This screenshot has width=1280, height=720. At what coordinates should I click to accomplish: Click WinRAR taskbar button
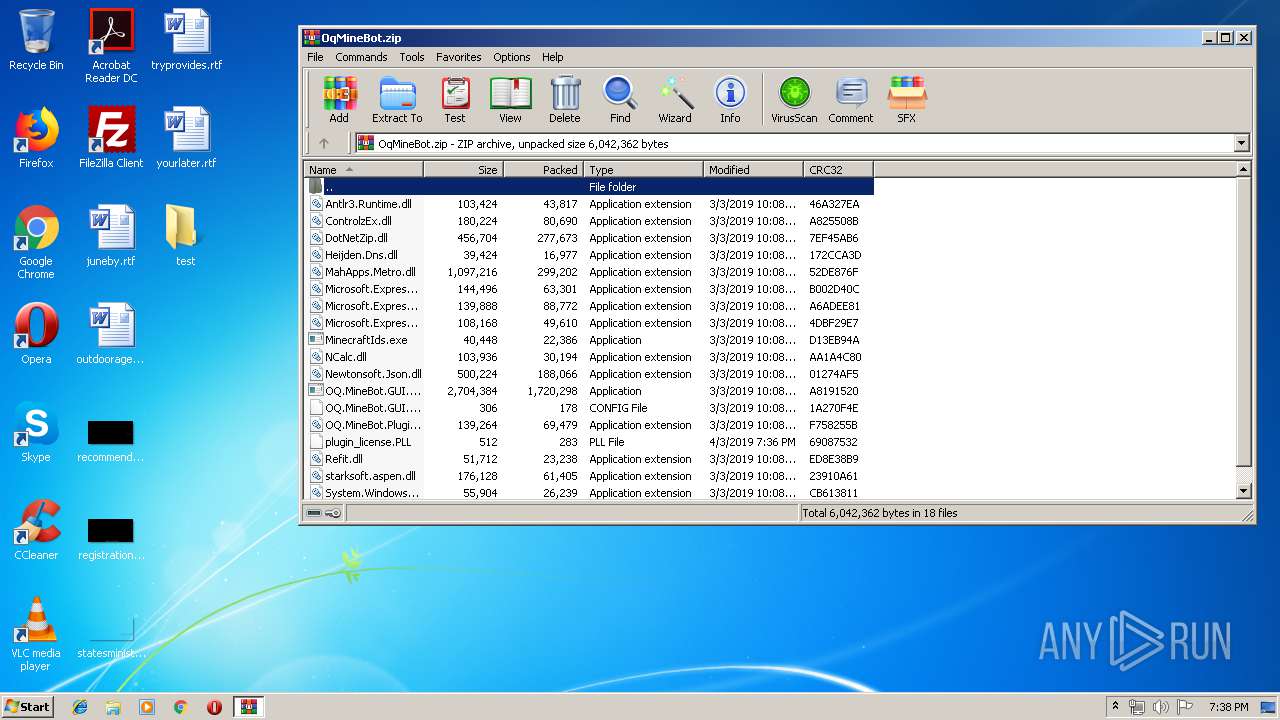pyautogui.click(x=248, y=707)
